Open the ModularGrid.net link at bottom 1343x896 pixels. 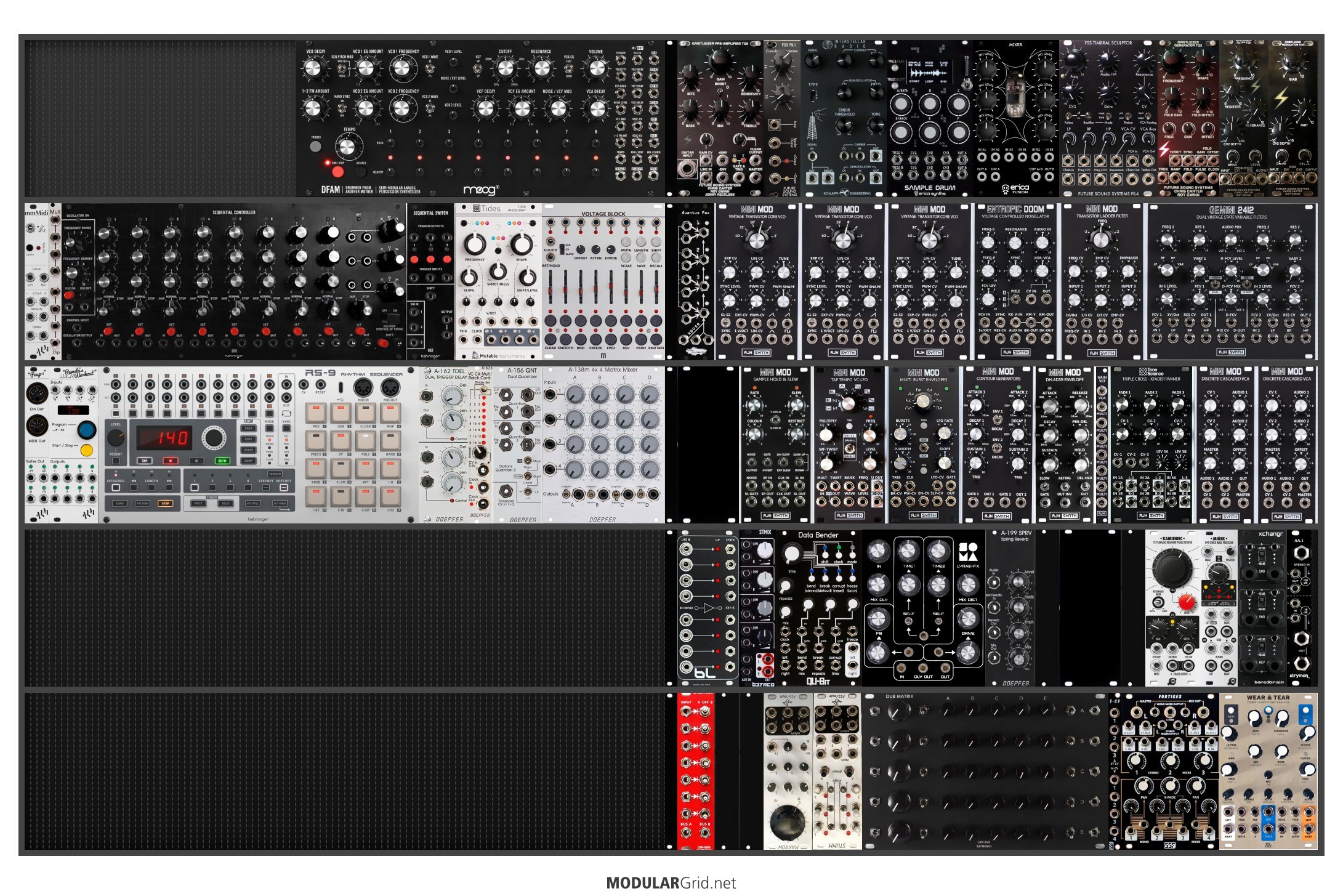671,882
